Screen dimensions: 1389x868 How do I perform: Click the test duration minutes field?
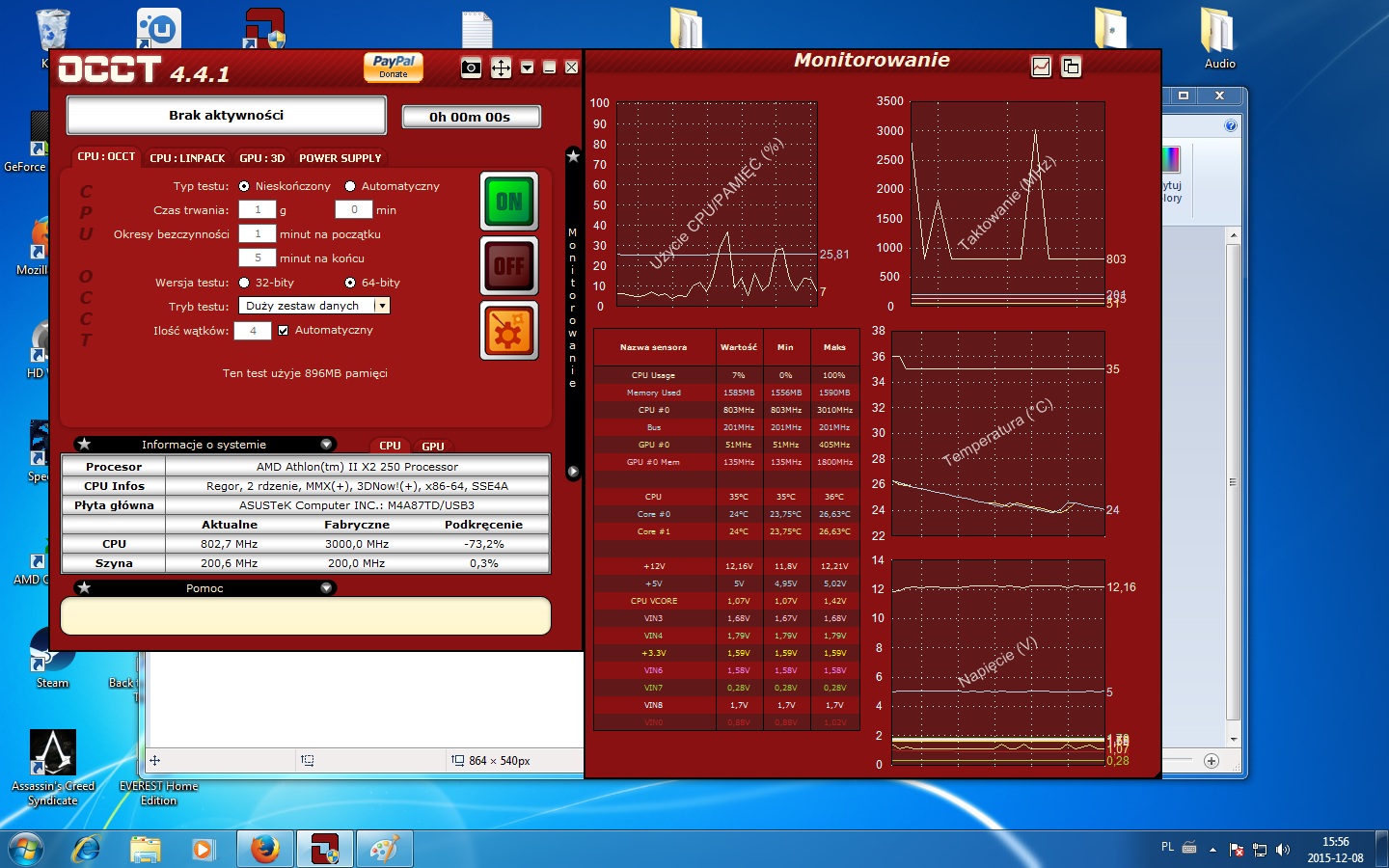point(354,209)
